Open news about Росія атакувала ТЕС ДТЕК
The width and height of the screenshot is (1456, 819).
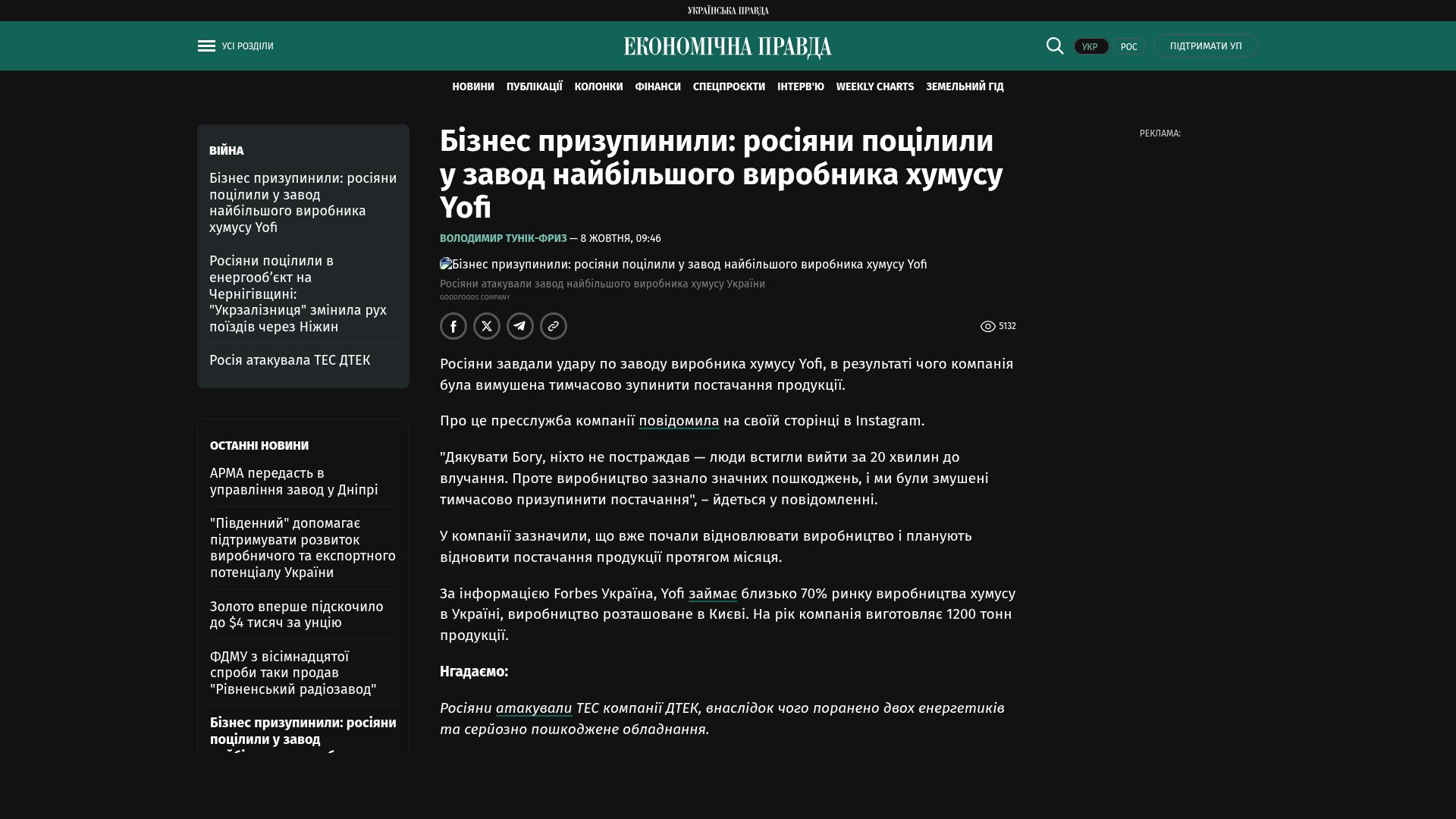click(x=290, y=360)
